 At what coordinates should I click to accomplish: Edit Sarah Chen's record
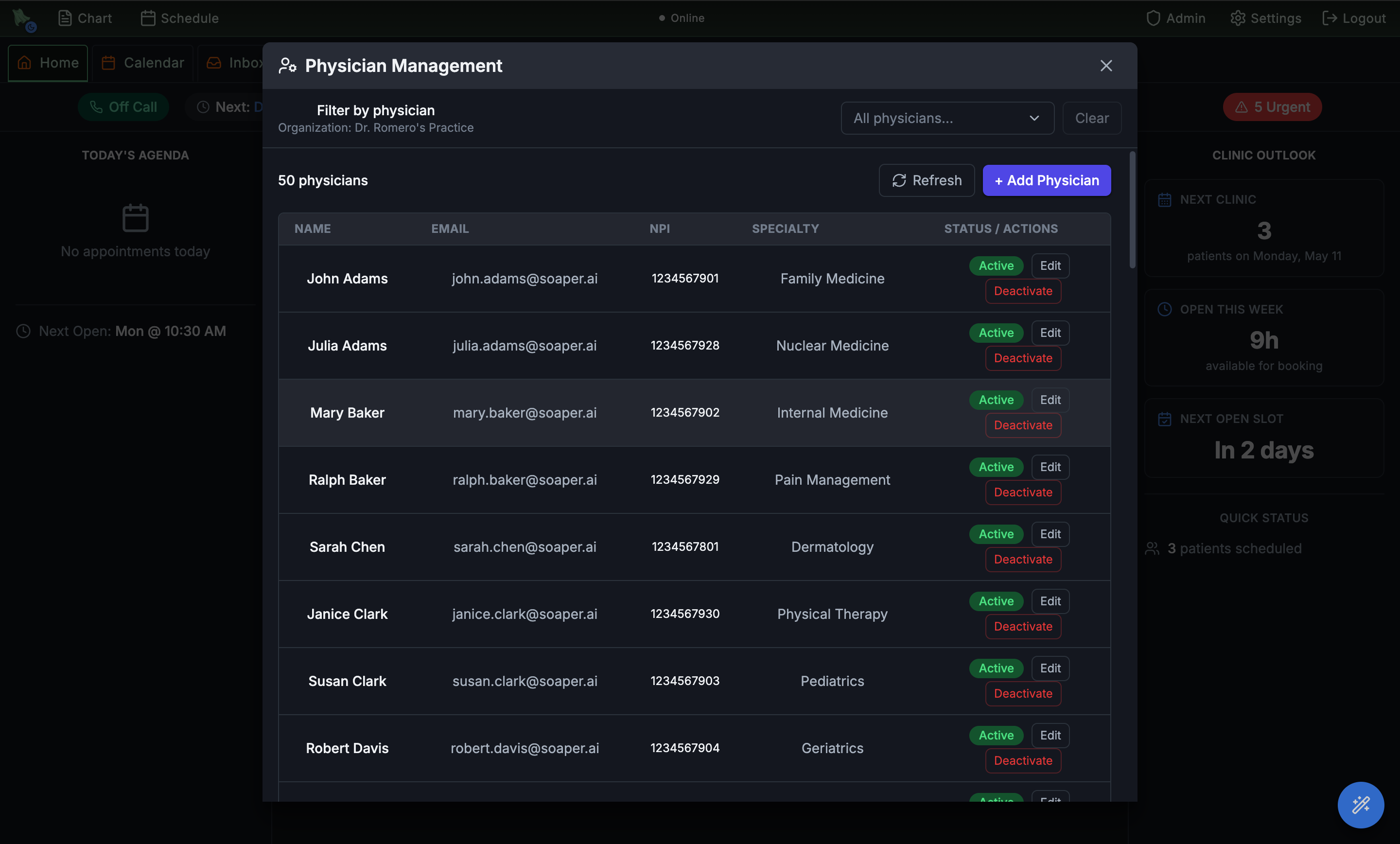coord(1050,534)
